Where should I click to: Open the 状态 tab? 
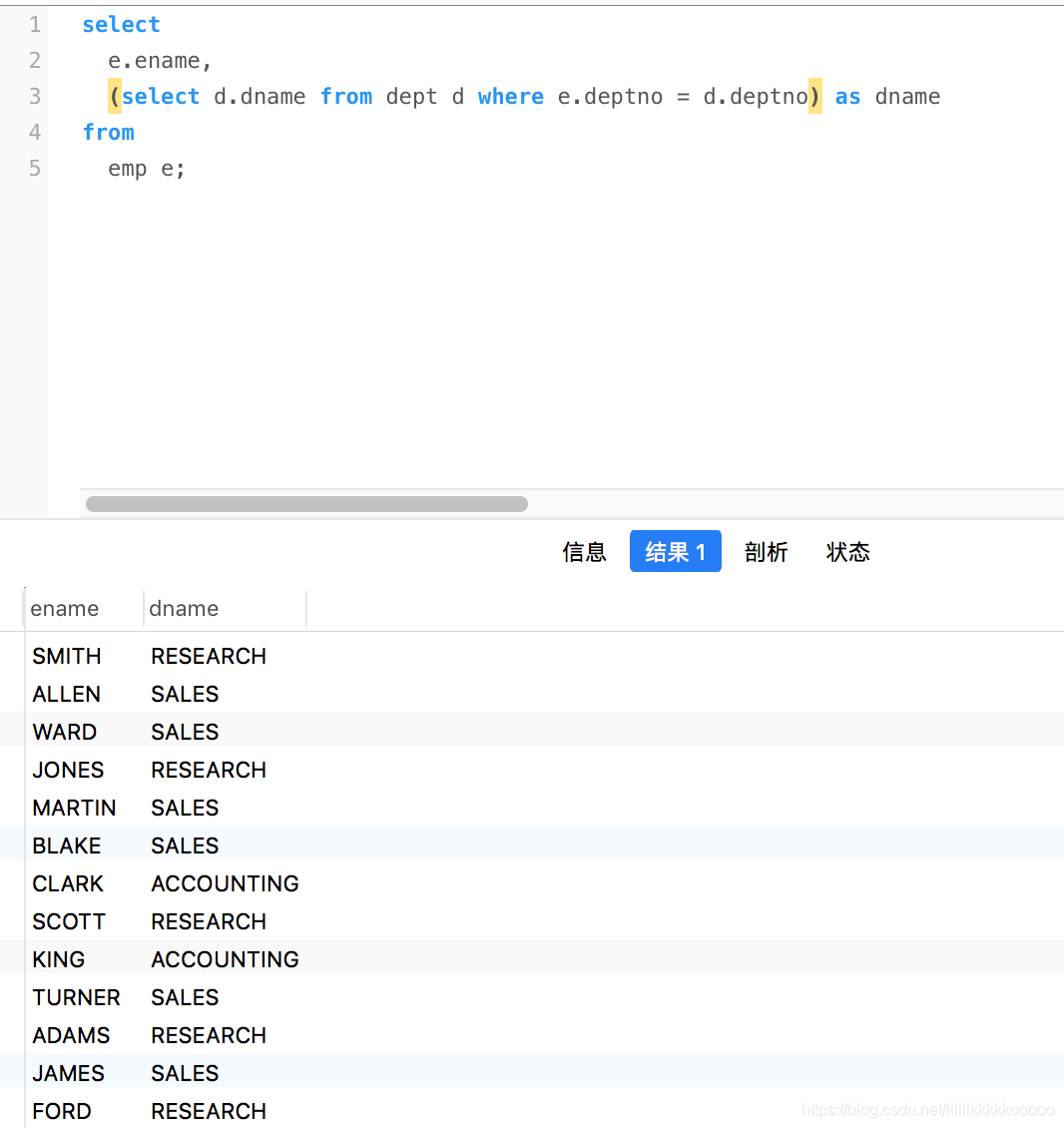point(848,552)
